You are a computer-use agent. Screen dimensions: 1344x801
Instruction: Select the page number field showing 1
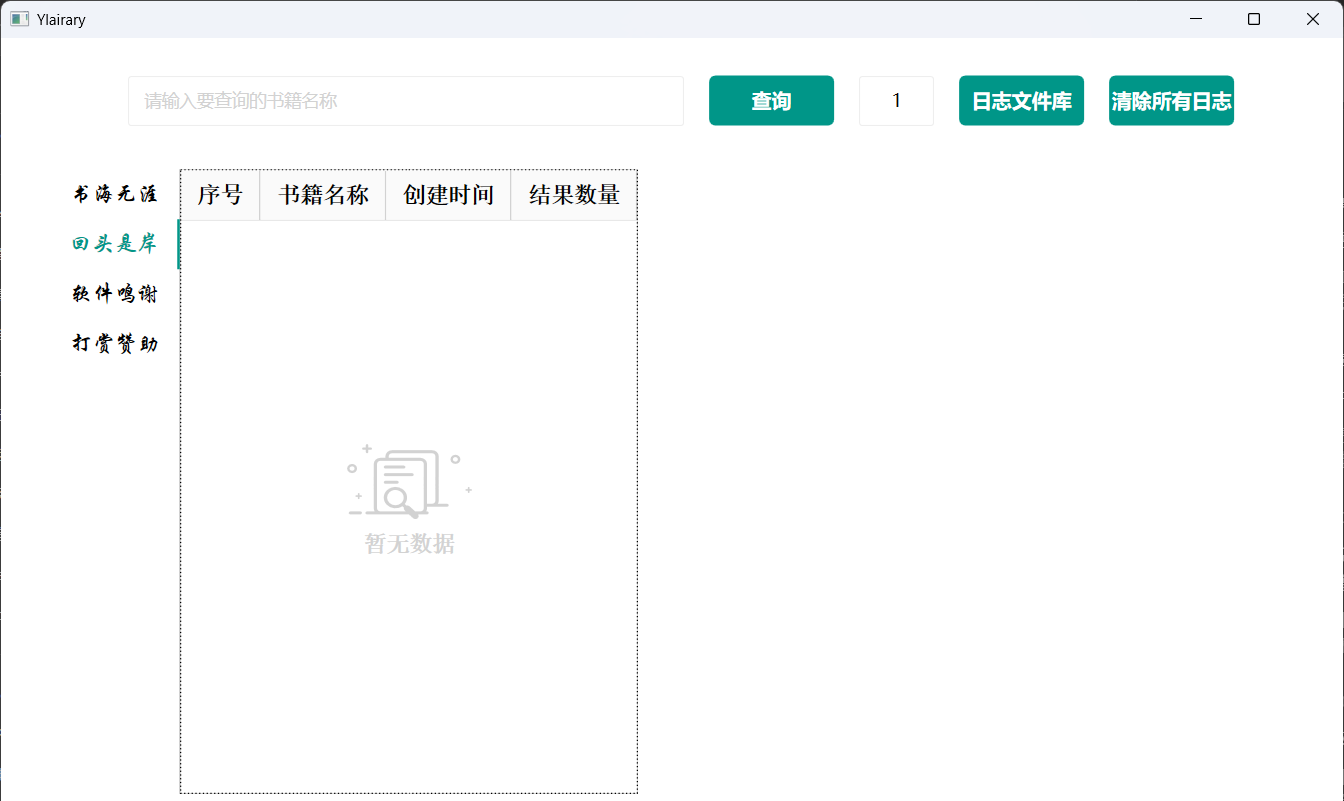pyautogui.click(x=896, y=100)
